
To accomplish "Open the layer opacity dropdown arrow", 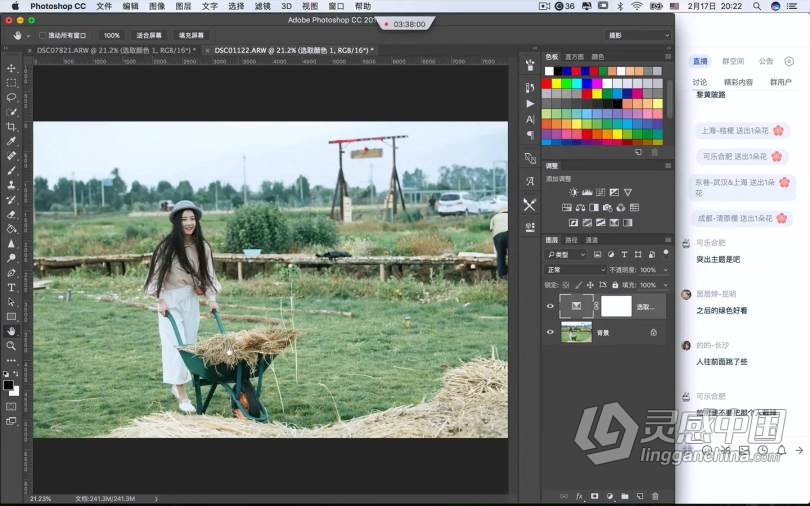I will 665,270.
